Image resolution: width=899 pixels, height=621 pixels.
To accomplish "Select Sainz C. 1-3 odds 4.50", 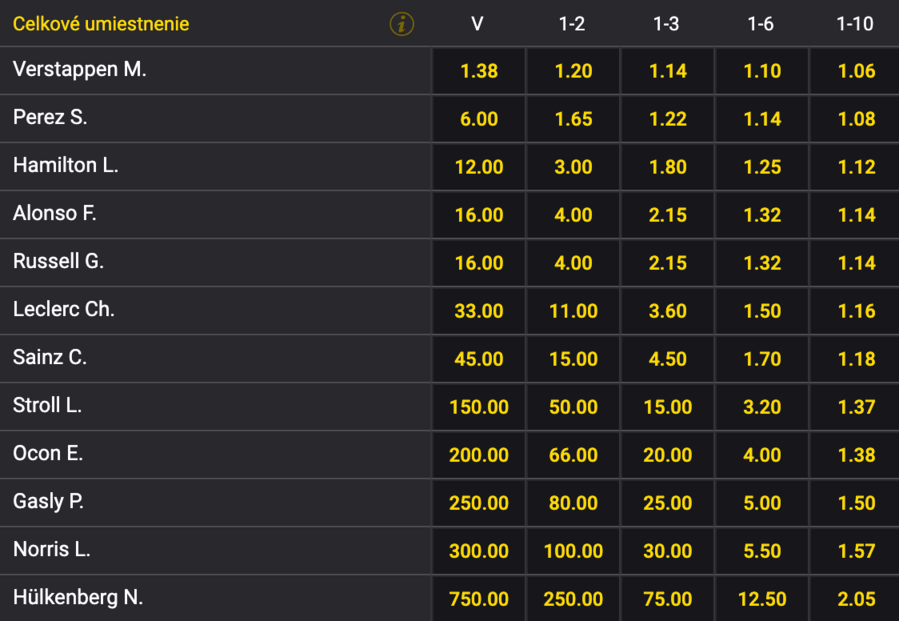I will pyautogui.click(x=667, y=359).
